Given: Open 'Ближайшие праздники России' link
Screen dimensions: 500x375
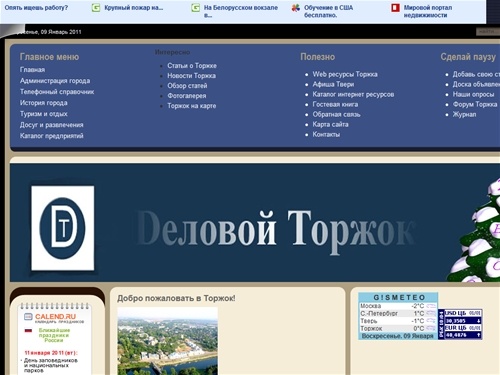Looking at the screenshot, I should point(54,335).
